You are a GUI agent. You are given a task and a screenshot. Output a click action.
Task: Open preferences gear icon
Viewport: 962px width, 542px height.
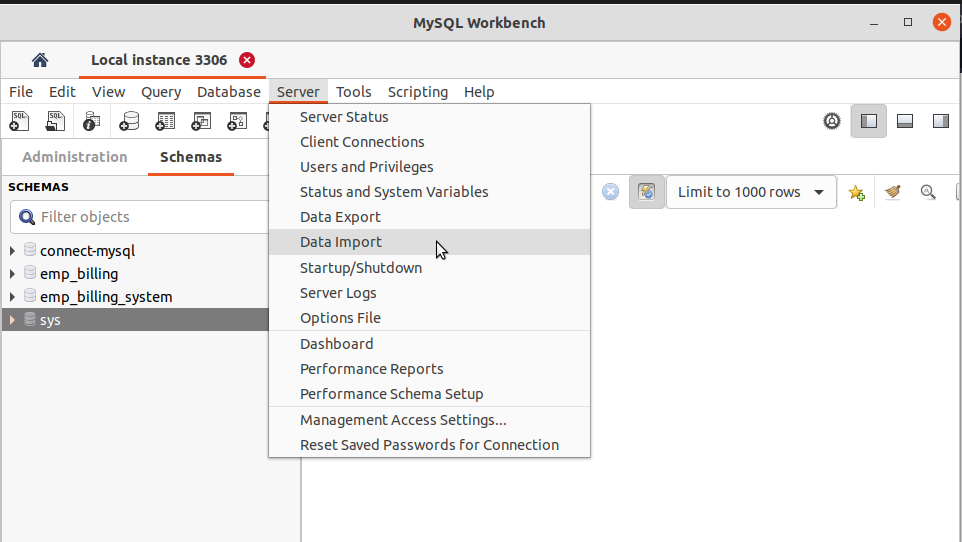click(832, 122)
